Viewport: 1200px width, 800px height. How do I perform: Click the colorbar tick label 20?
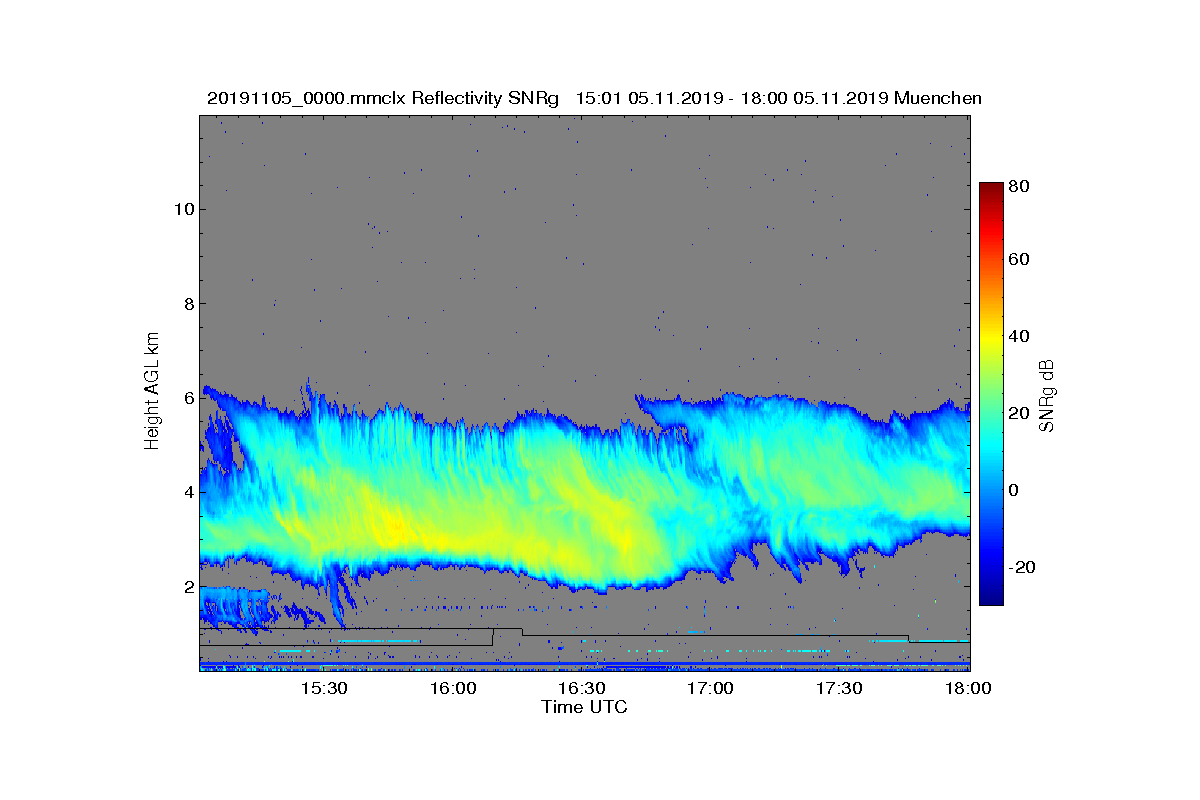pyautogui.click(x=1020, y=413)
